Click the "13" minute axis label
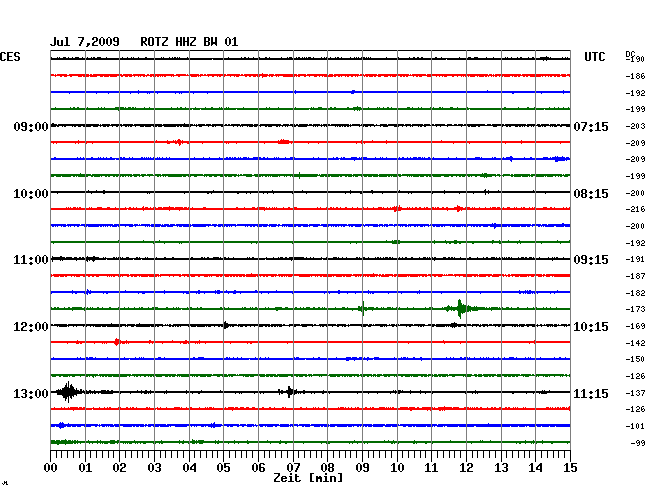The image size is (650, 494). coord(501,467)
